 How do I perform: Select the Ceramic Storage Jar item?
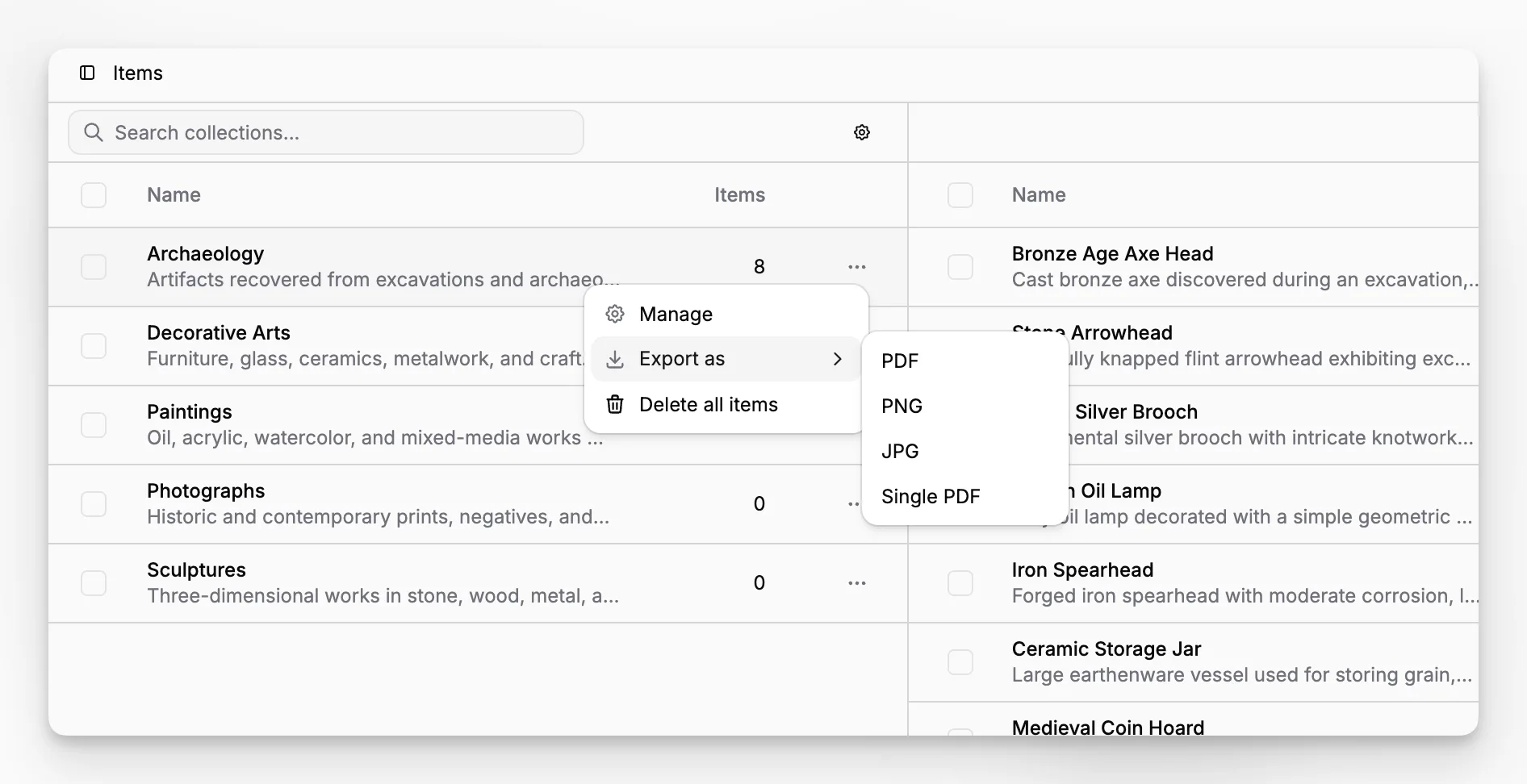click(1107, 648)
